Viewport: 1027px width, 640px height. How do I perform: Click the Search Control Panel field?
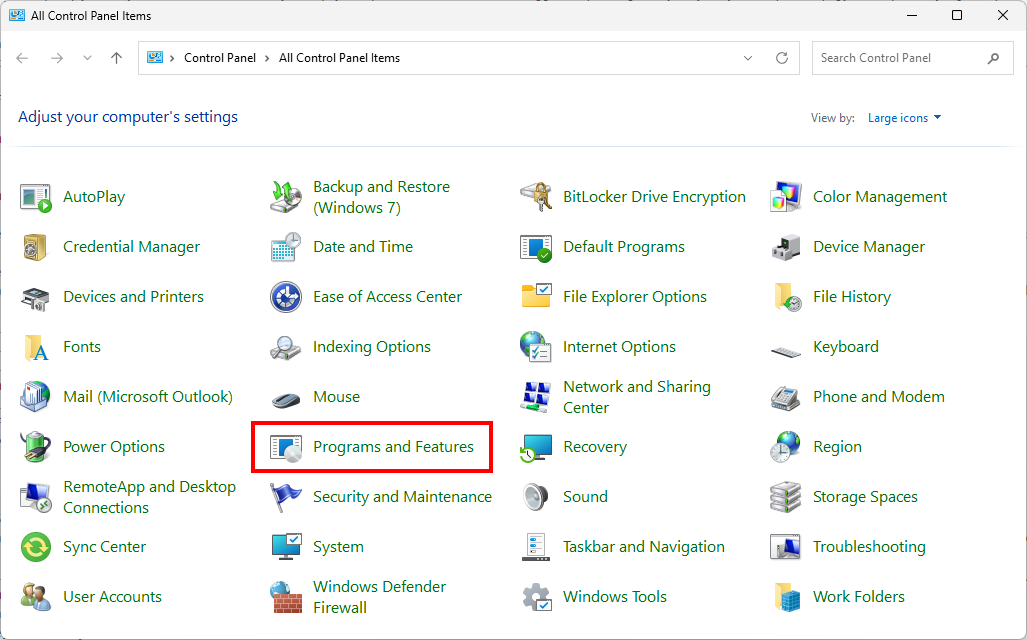(900, 58)
